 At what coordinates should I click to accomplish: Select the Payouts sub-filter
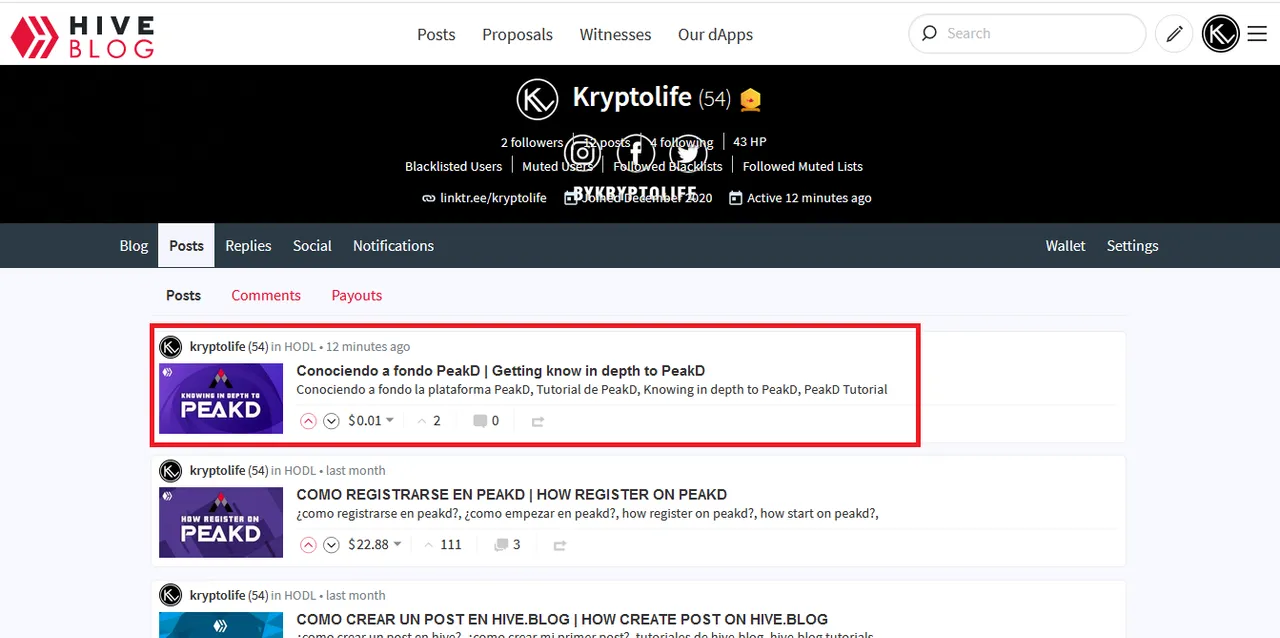pyautogui.click(x=357, y=295)
